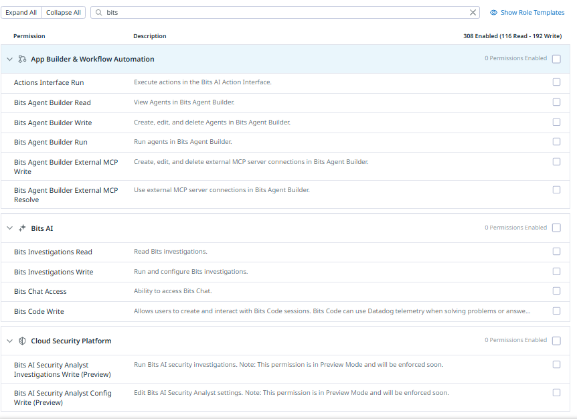Enable the Bits Agent Builder Write checkbox
The height and width of the screenshot is (419, 577).
pos(556,122)
